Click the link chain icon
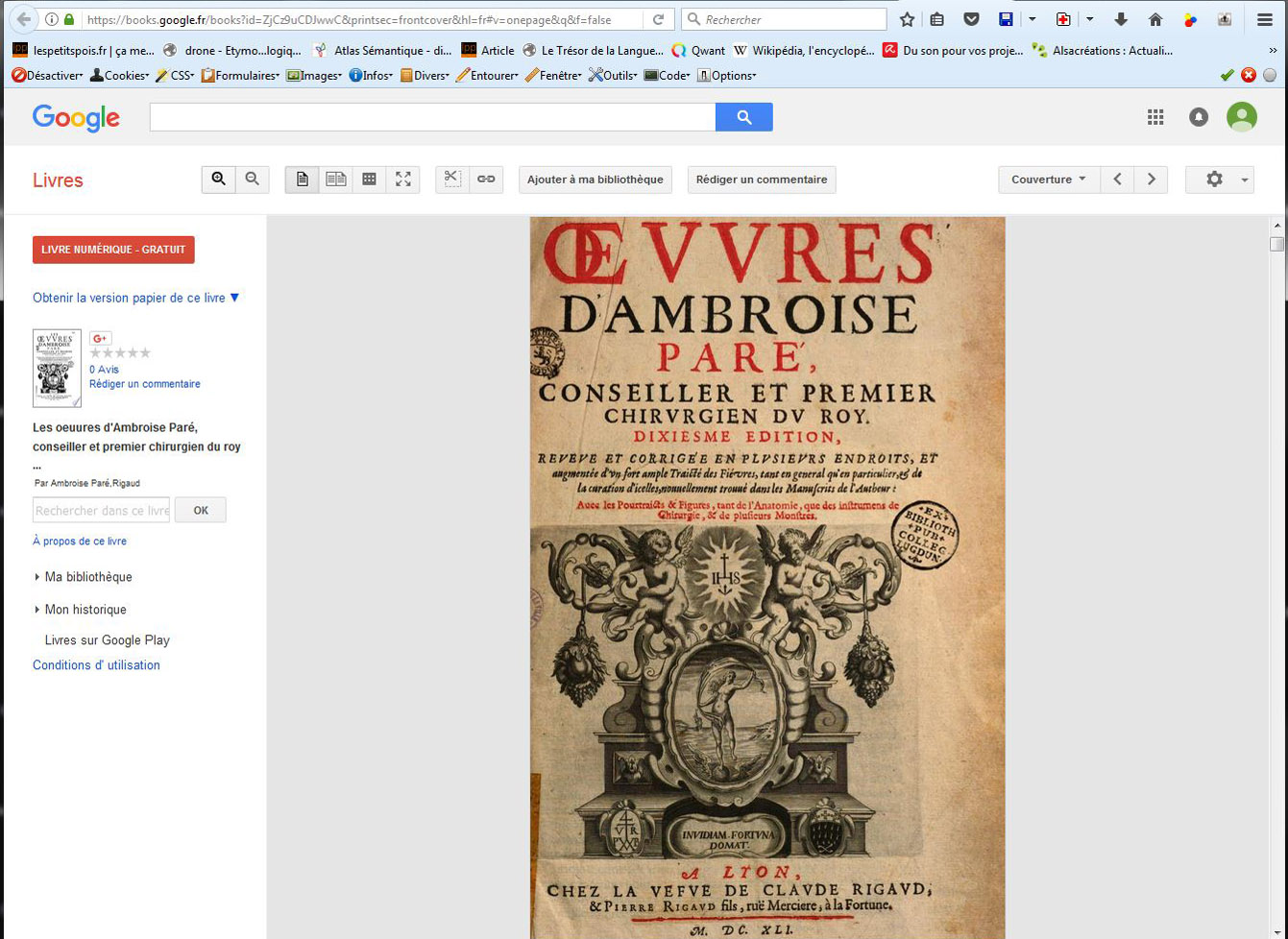1288x939 pixels. pyautogui.click(x=486, y=180)
